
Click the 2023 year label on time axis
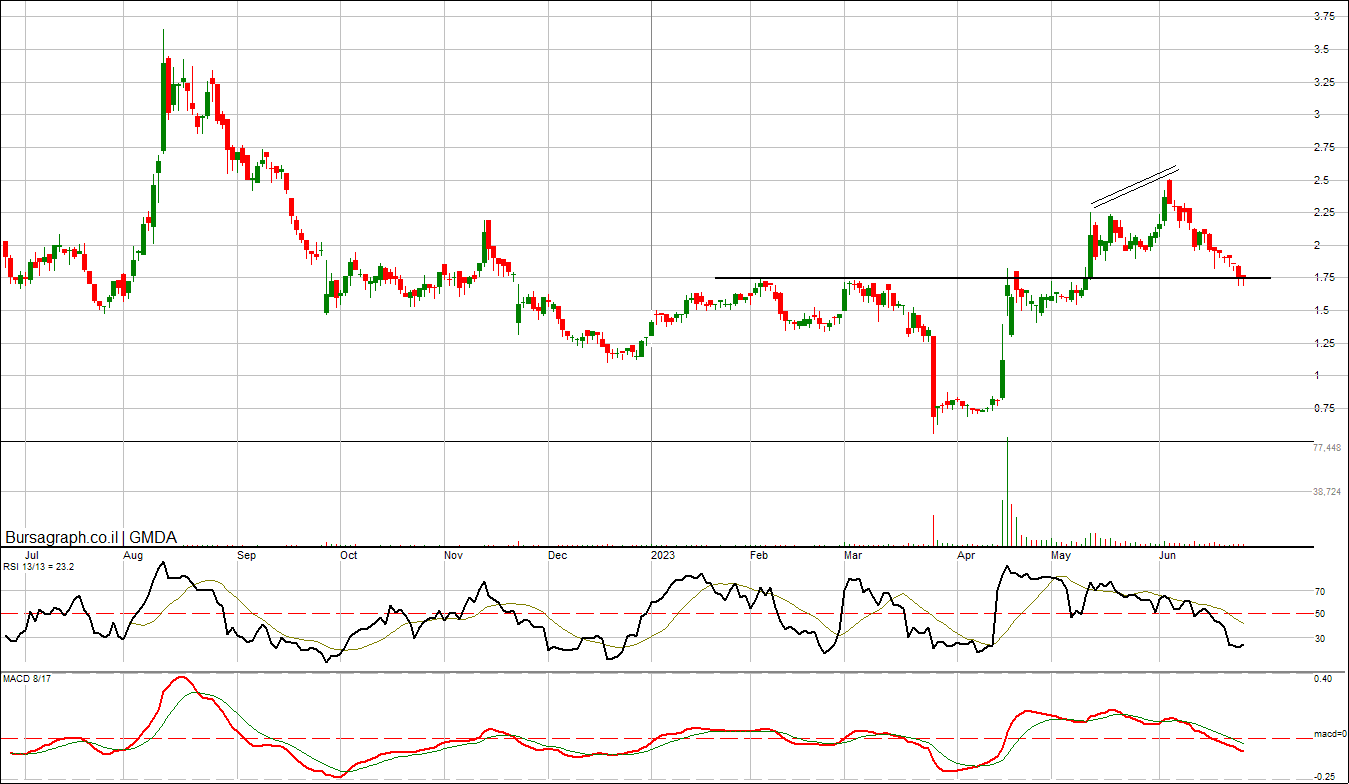click(x=665, y=554)
